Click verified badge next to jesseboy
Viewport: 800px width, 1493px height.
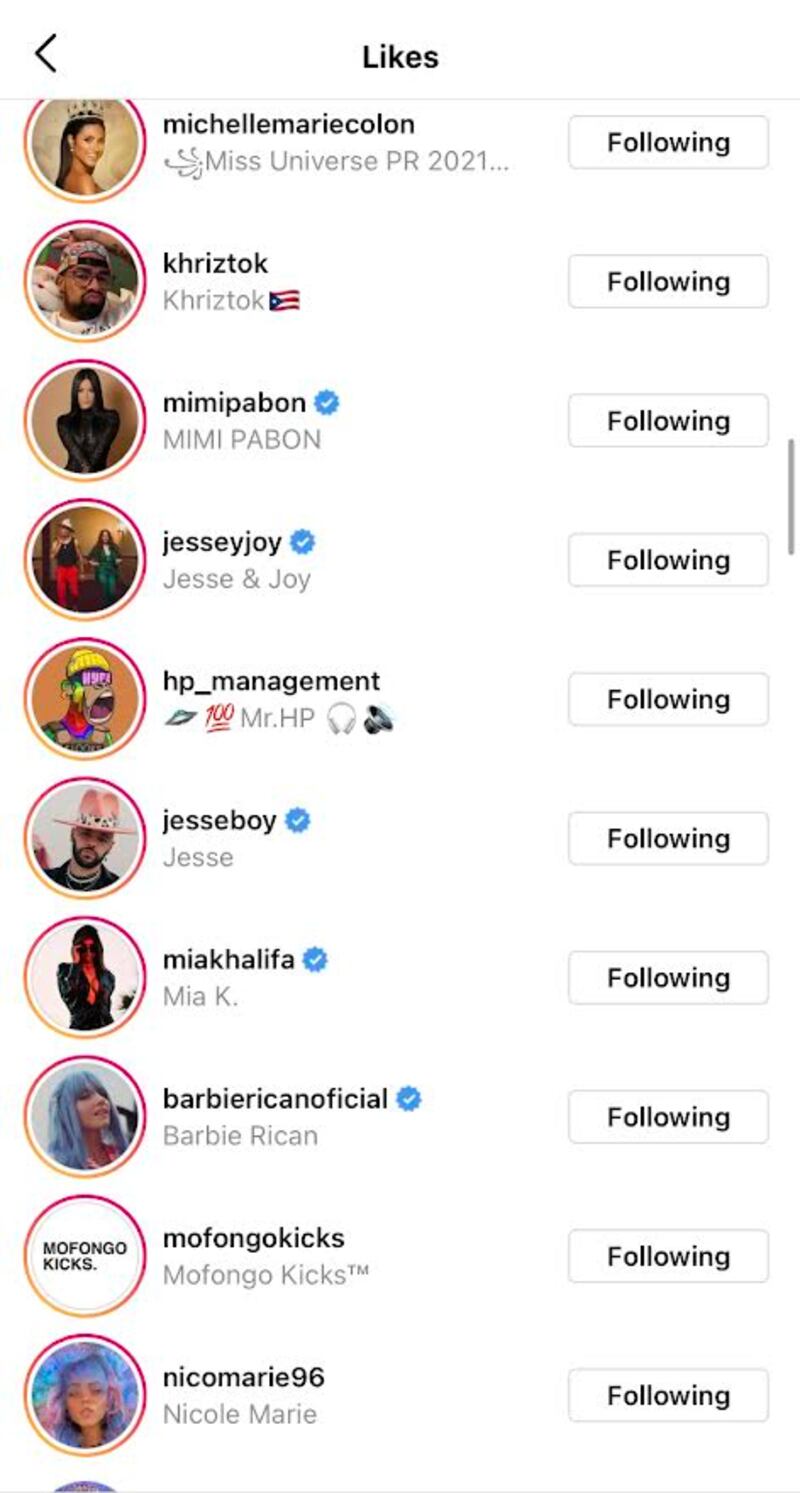click(x=297, y=821)
